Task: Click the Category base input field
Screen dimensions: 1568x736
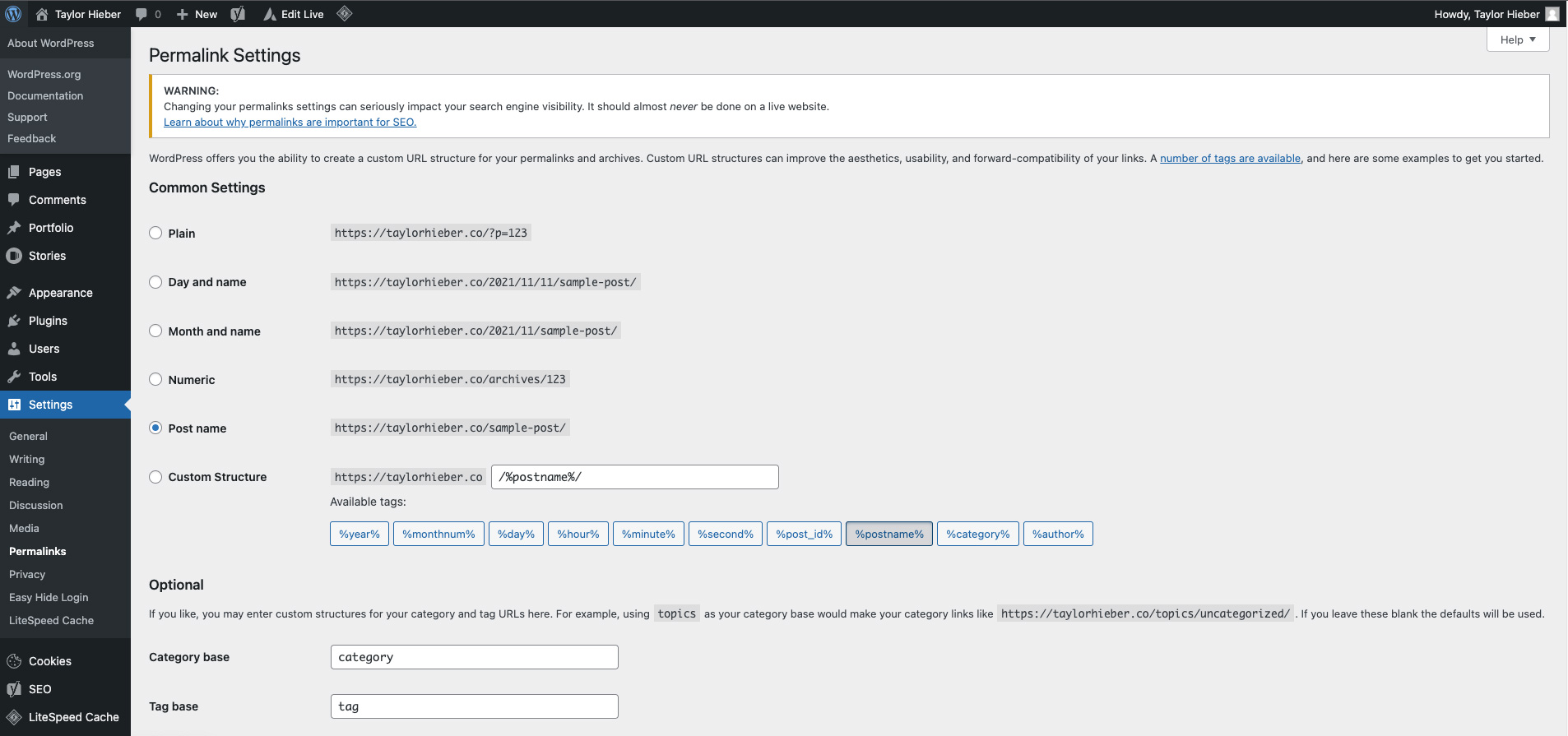Action: 474,657
